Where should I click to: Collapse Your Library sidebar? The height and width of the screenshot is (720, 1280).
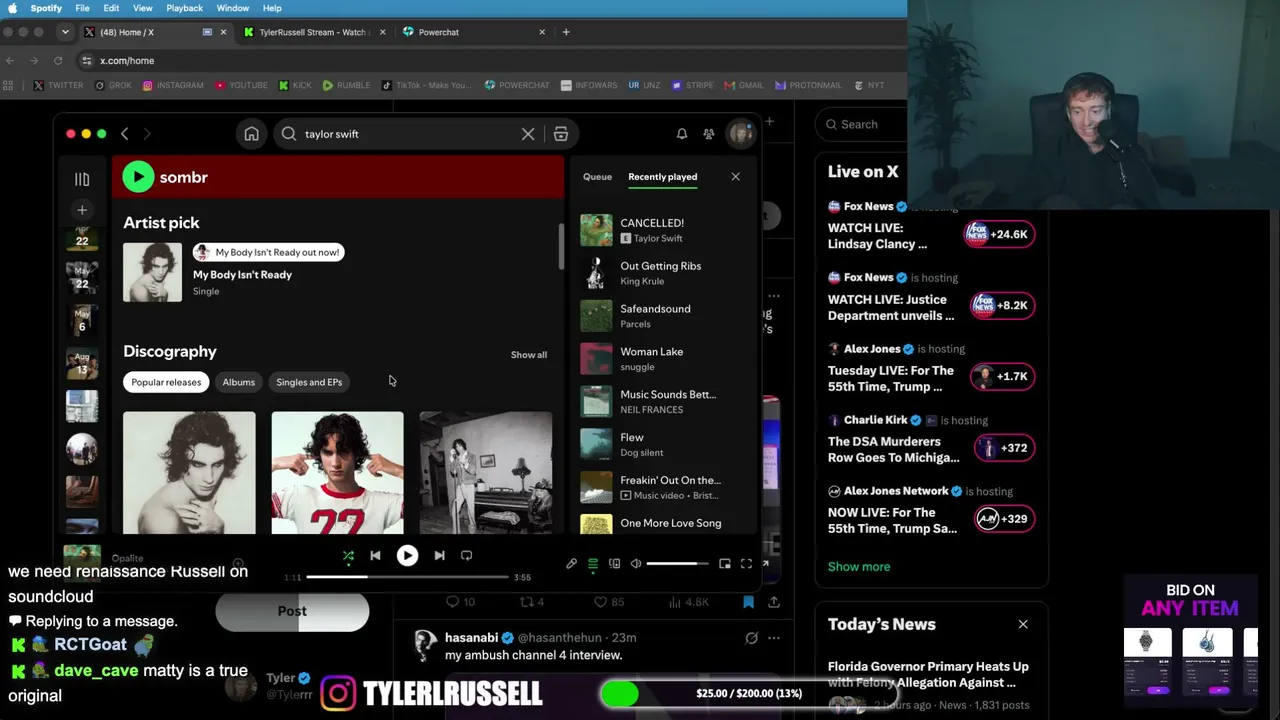(x=82, y=179)
